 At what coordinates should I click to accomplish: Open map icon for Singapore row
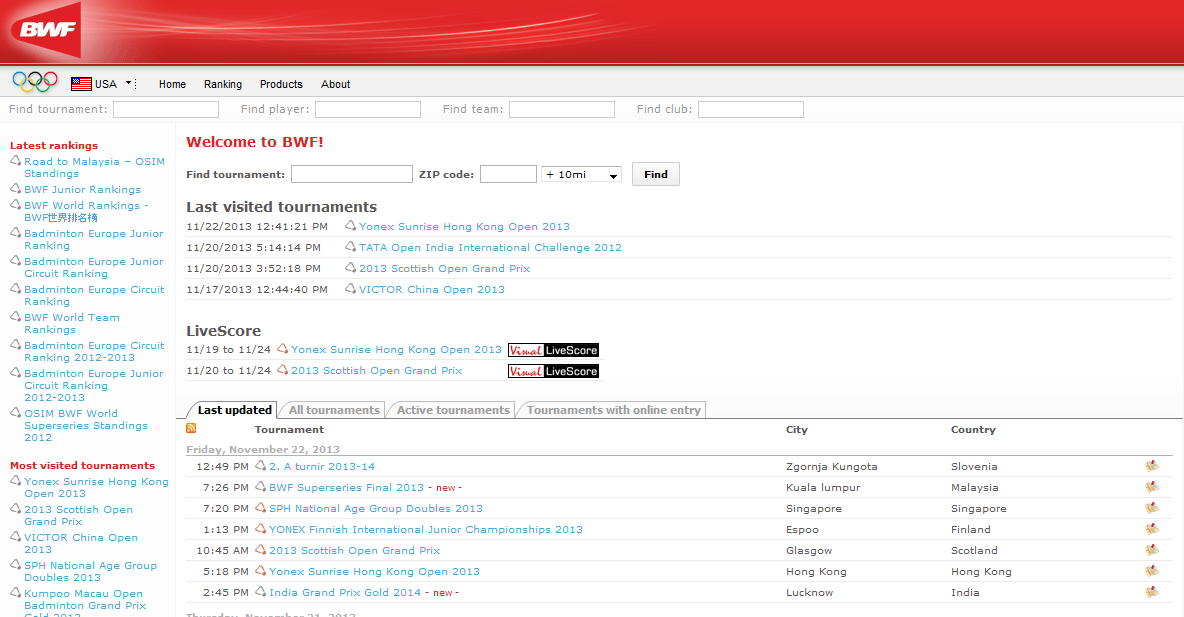coord(1152,508)
